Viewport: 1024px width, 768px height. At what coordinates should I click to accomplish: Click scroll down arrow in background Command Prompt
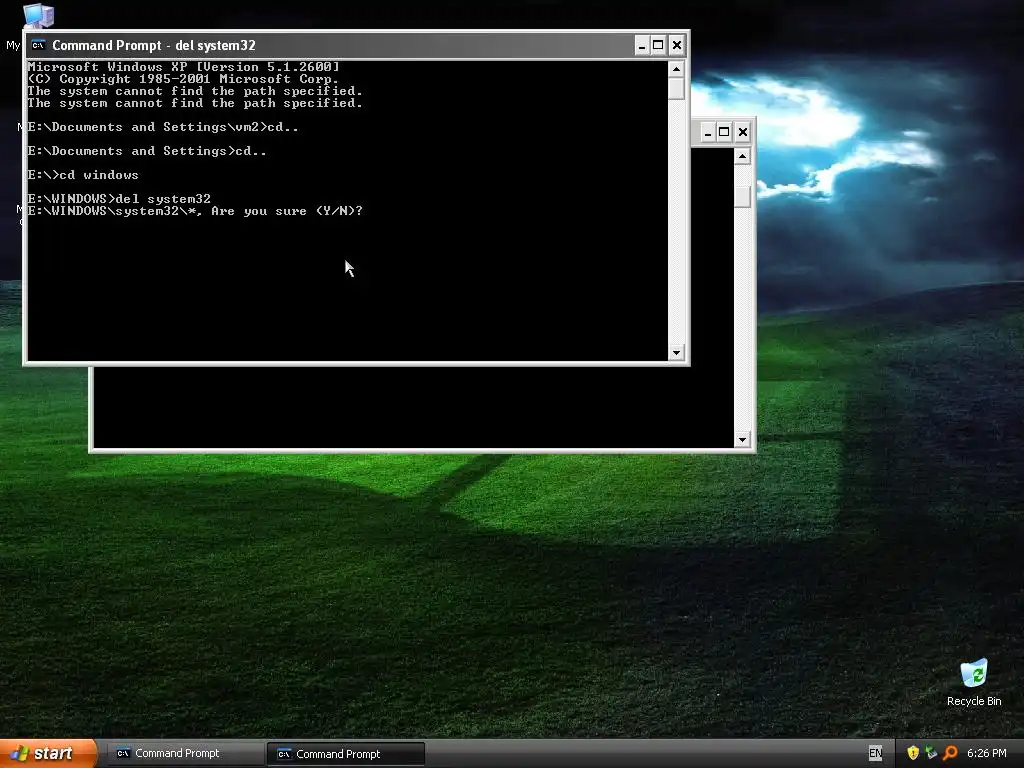coord(742,440)
